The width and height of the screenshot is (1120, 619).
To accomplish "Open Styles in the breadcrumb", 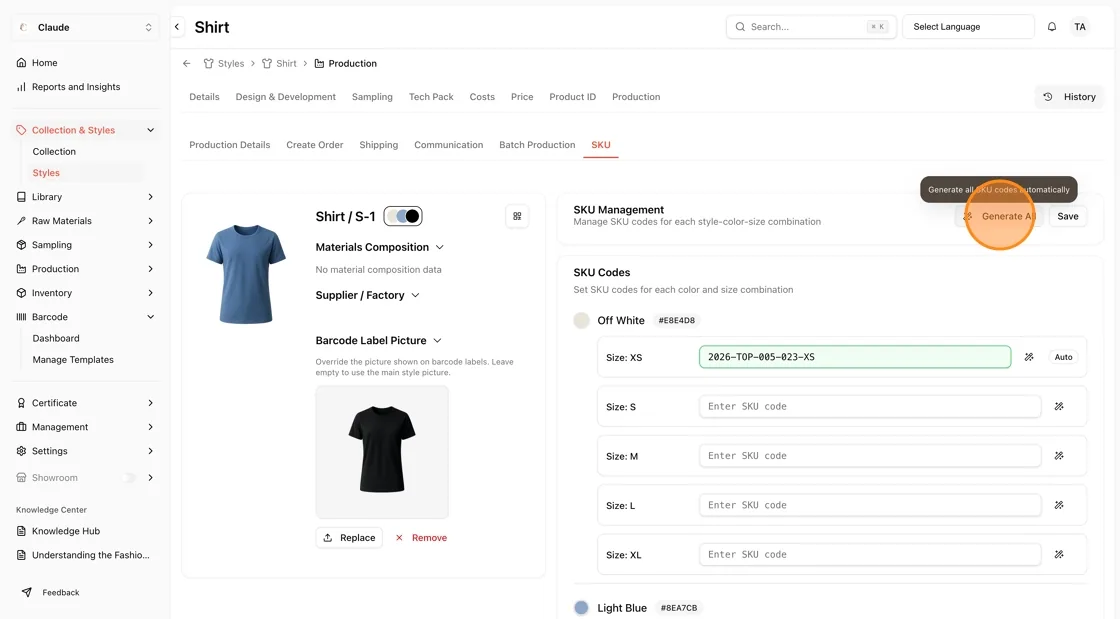I will pyautogui.click(x=224, y=64).
